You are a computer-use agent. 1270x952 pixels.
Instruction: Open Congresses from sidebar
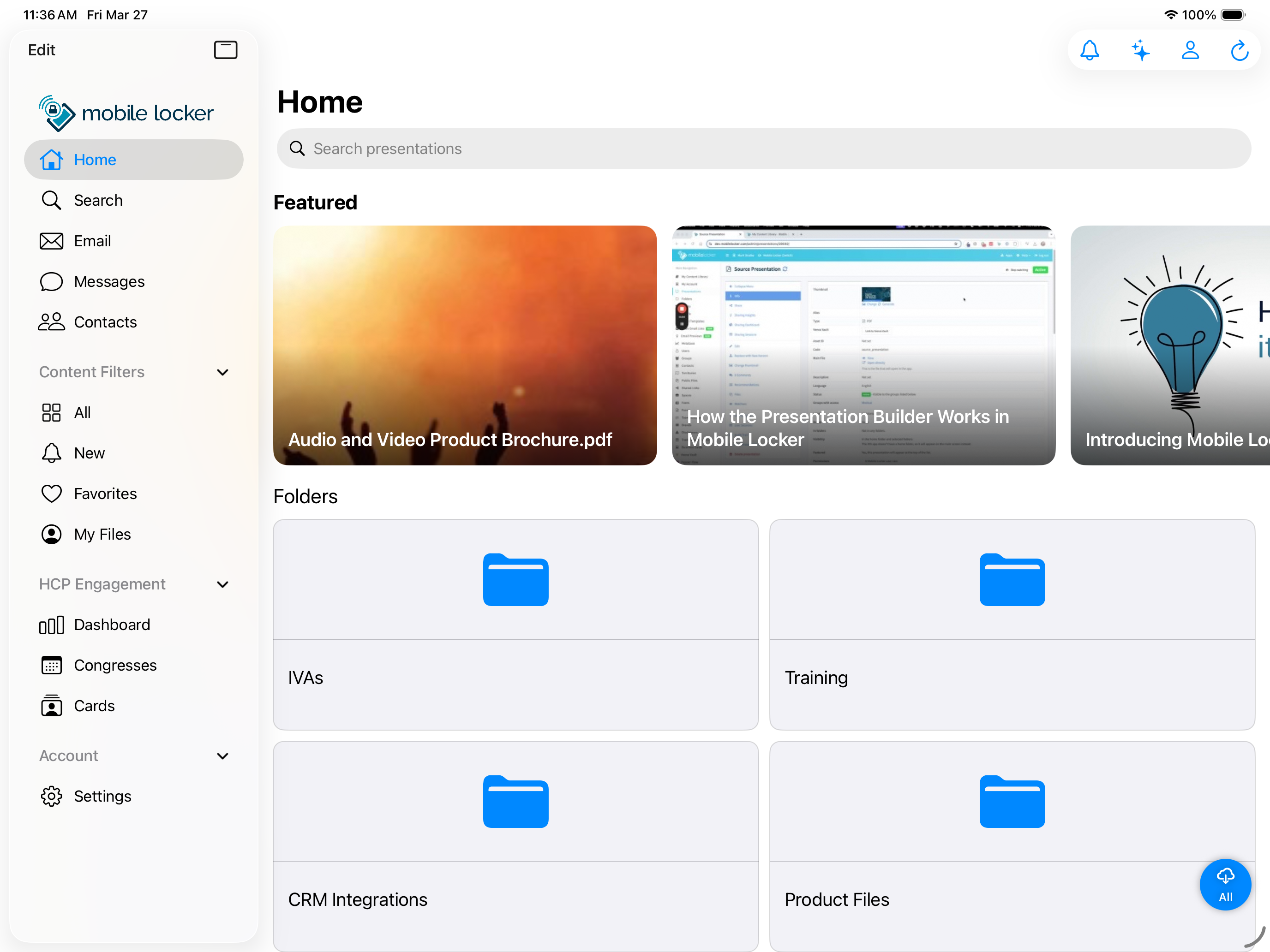coord(115,665)
